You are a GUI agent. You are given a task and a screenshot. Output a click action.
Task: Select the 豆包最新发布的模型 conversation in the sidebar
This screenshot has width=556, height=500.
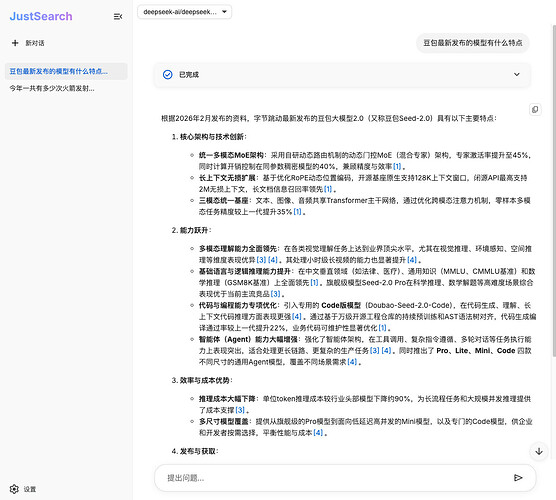coord(66,71)
